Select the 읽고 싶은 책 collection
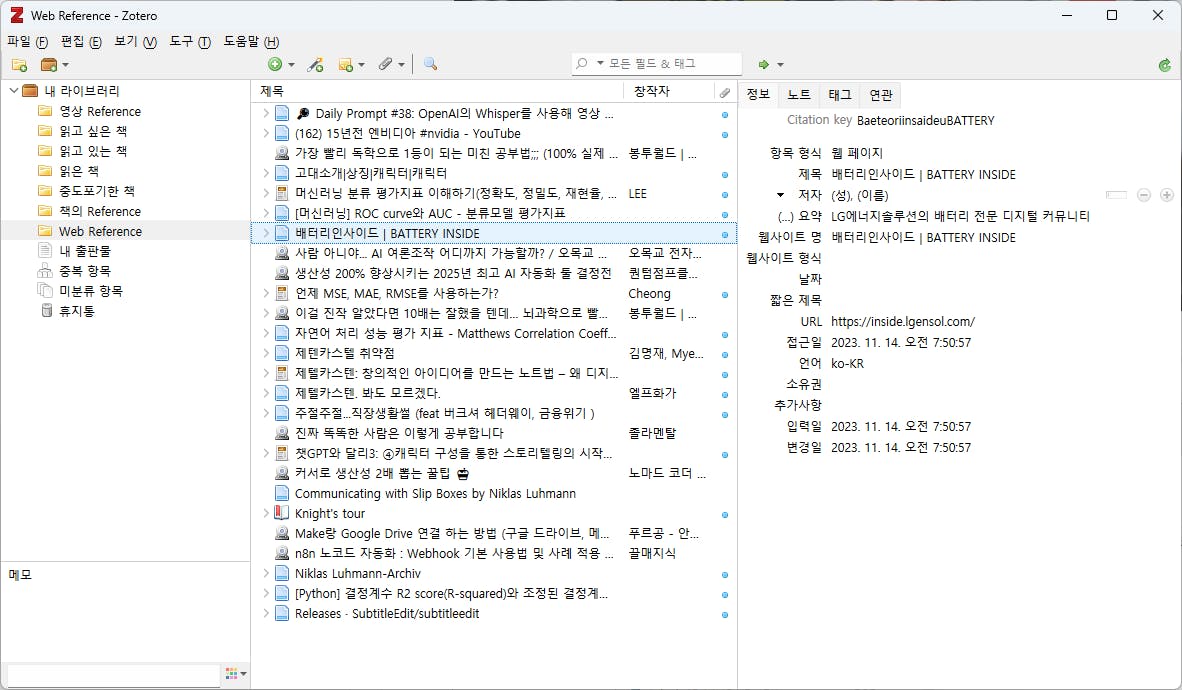1182x690 pixels. click(93, 131)
